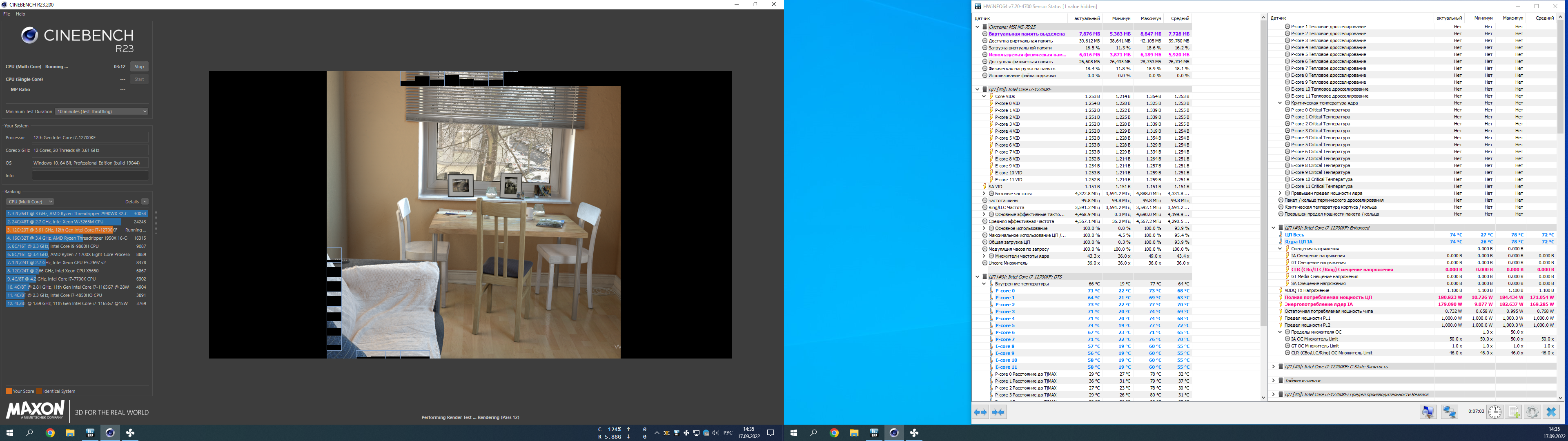Image resolution: width=1568 pixels, height=441 pixels.
Task: Reset elapsed time with clock icon
Action: [1494, 412]
